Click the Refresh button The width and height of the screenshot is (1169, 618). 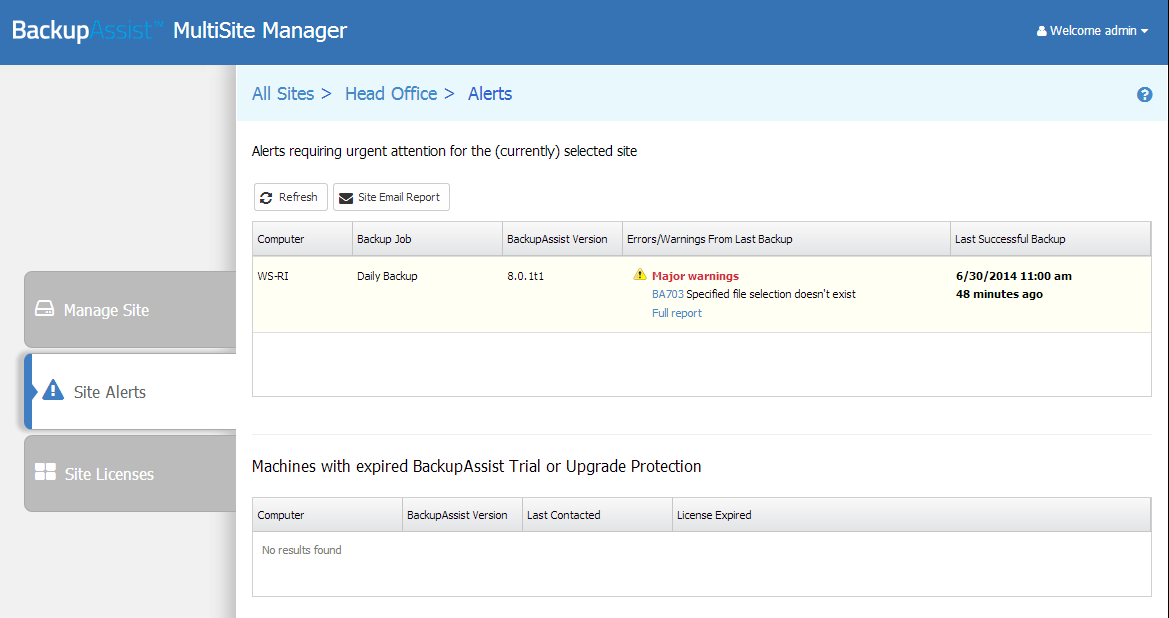point(291,197)
